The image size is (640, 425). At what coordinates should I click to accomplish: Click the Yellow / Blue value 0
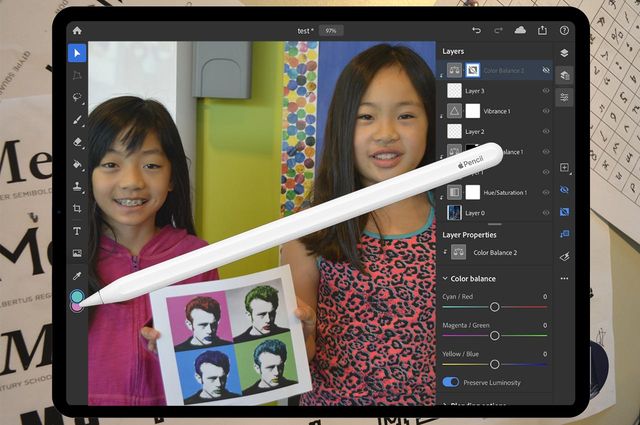(545, 354)
